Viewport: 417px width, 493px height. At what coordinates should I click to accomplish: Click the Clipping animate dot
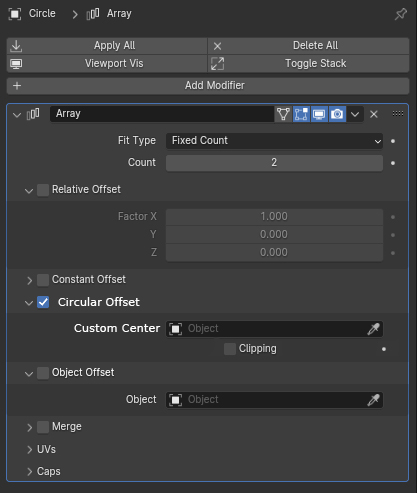(384, 349)
